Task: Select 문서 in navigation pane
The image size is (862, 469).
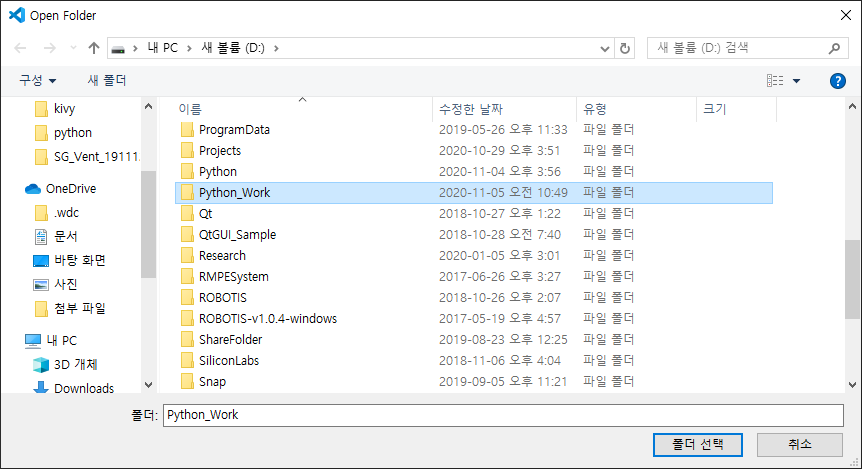Action: tap(65, 237)
